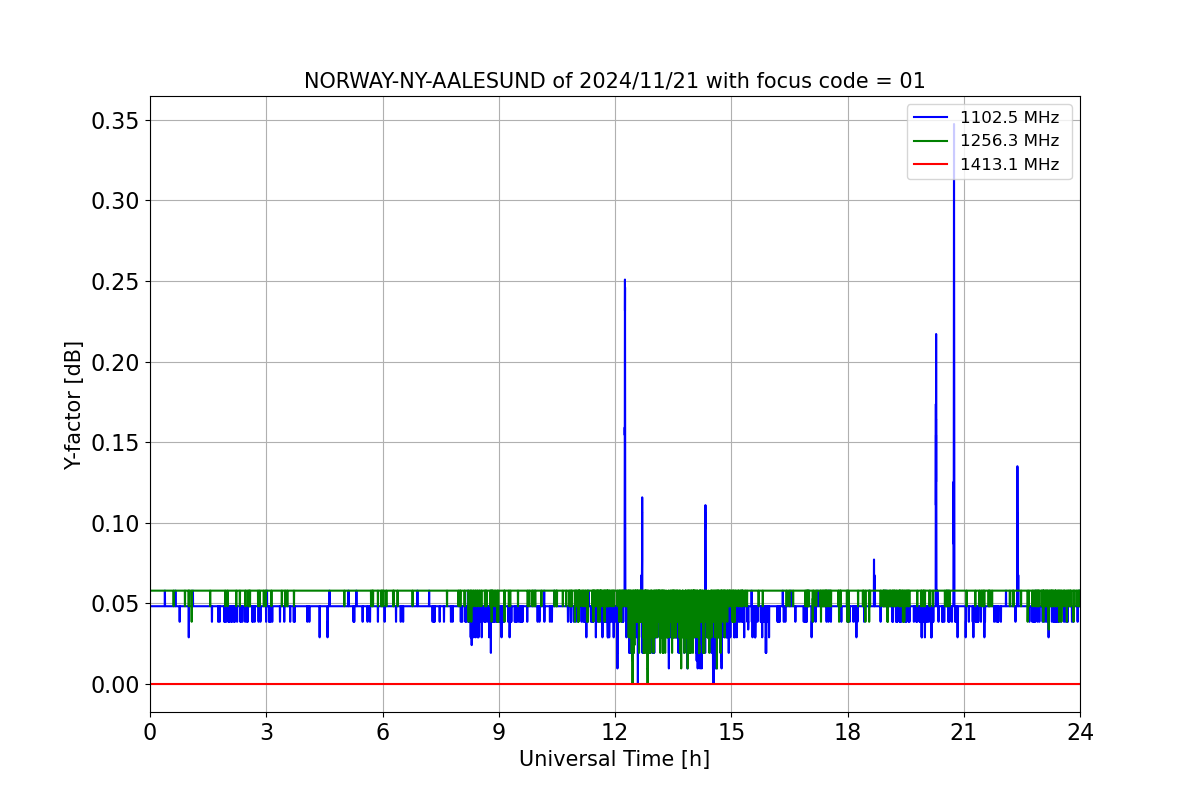Click the 15 hour x-axis tick label
1200x800 pixels.
click(731, 731)
